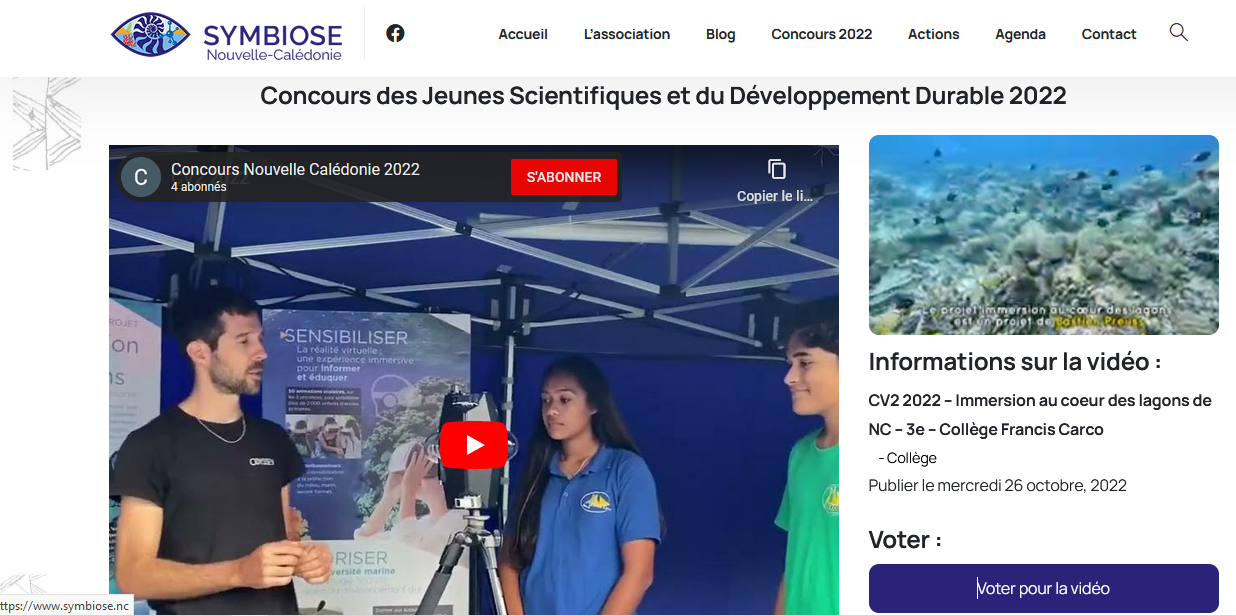Open the Contact menu item

(x=1109, y=34)
